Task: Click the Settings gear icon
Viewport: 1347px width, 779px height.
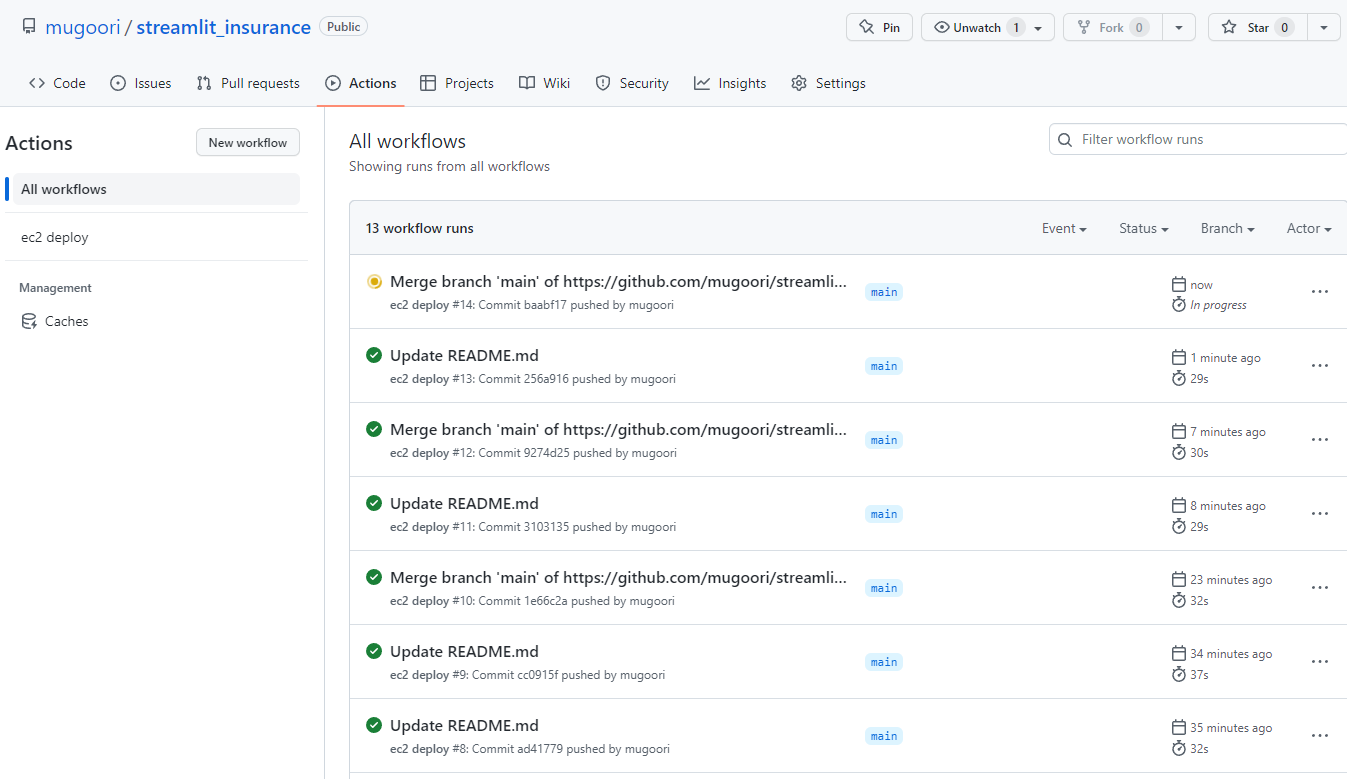Action: [798, 83]
